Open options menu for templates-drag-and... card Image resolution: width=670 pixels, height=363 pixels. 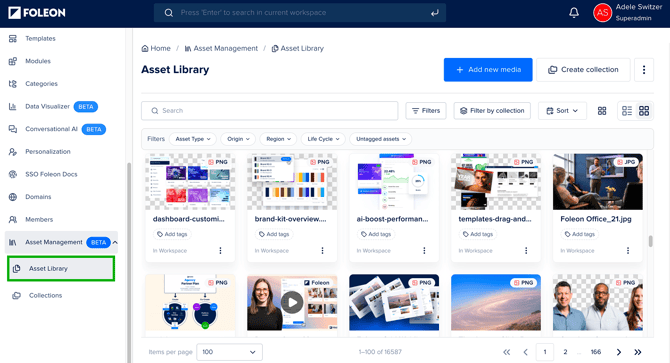[526, 251]
